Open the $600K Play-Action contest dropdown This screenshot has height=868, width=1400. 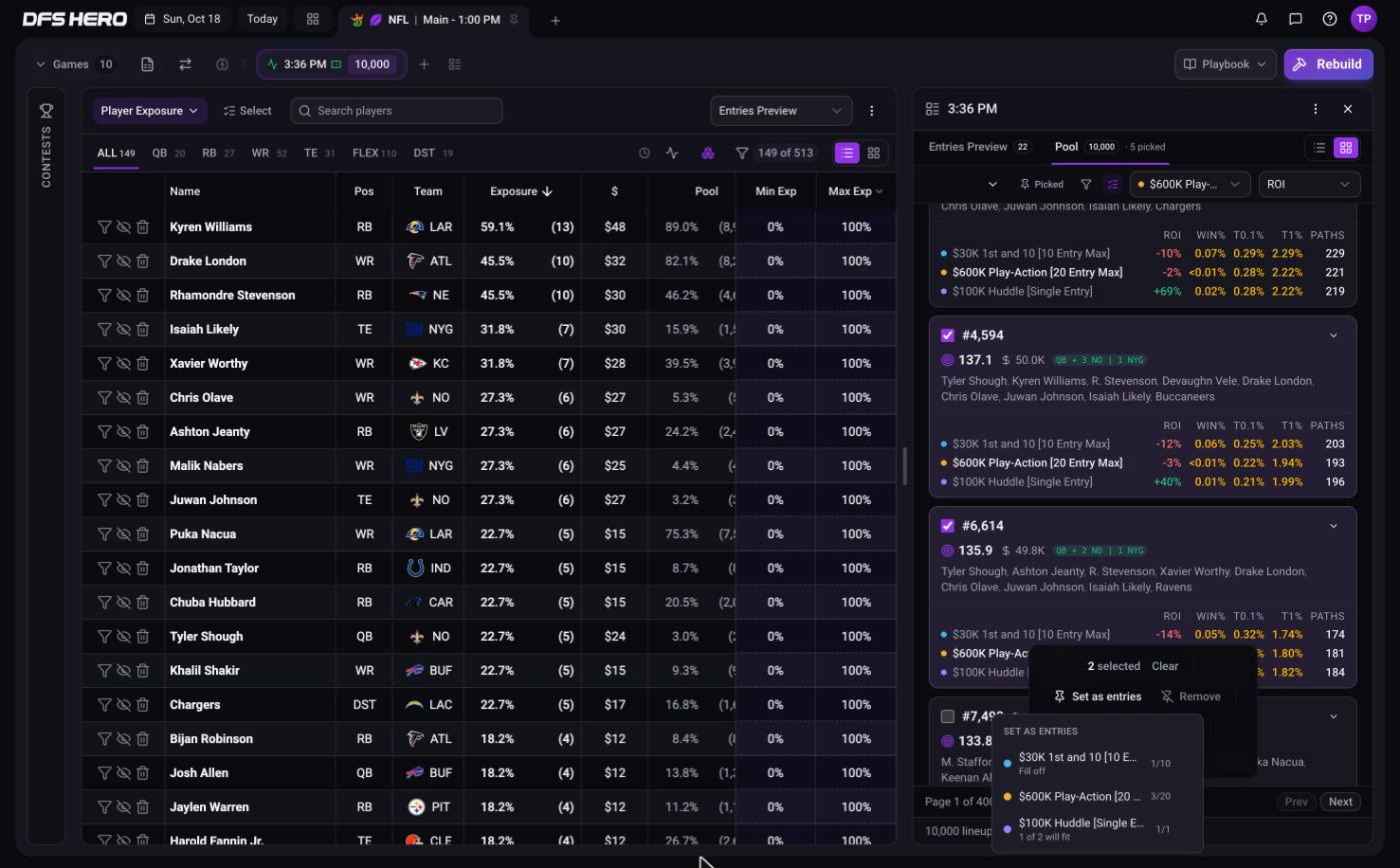click(x=1190, y=184)
